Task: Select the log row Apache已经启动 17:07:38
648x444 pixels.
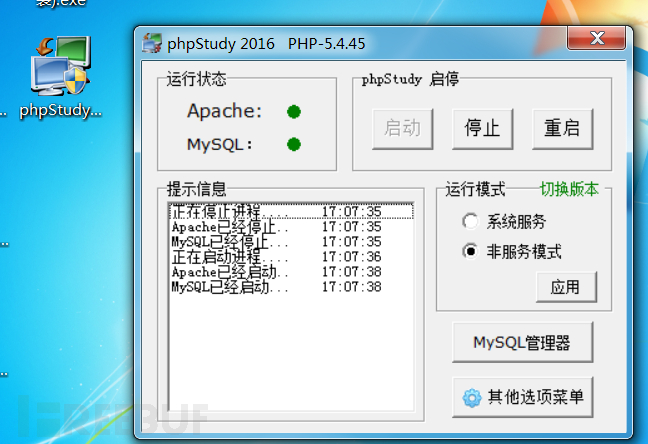Action: [x=291, y=272]
